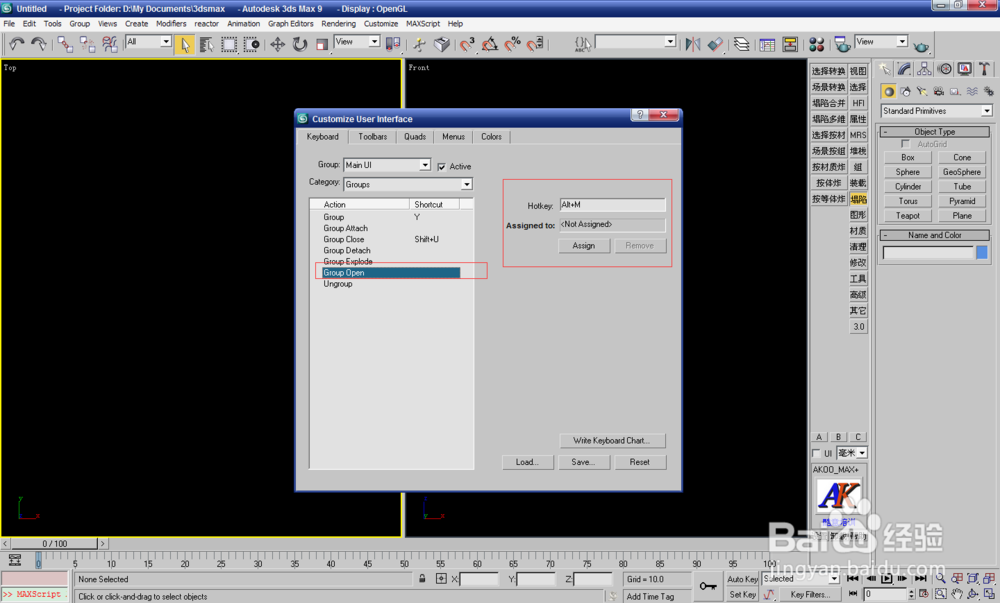Viewport: 1000px width, 603px height.
Task: Open the Rendering menu
Action: pyautogui.click(x=338, y=24)
